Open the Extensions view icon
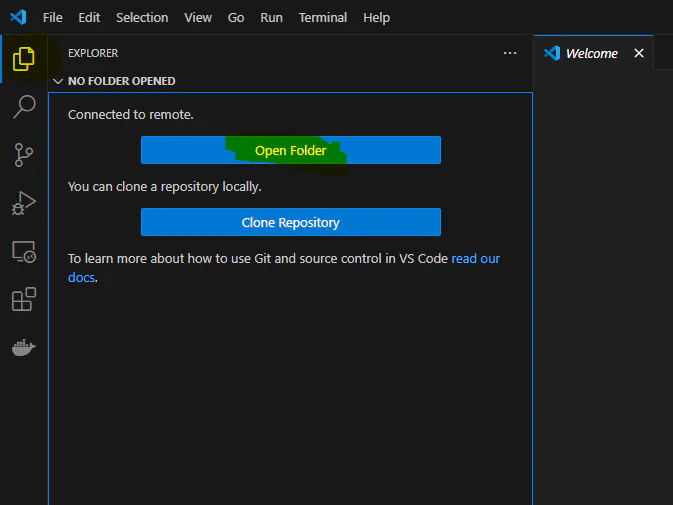673x505 pixels. pos(24,299)
